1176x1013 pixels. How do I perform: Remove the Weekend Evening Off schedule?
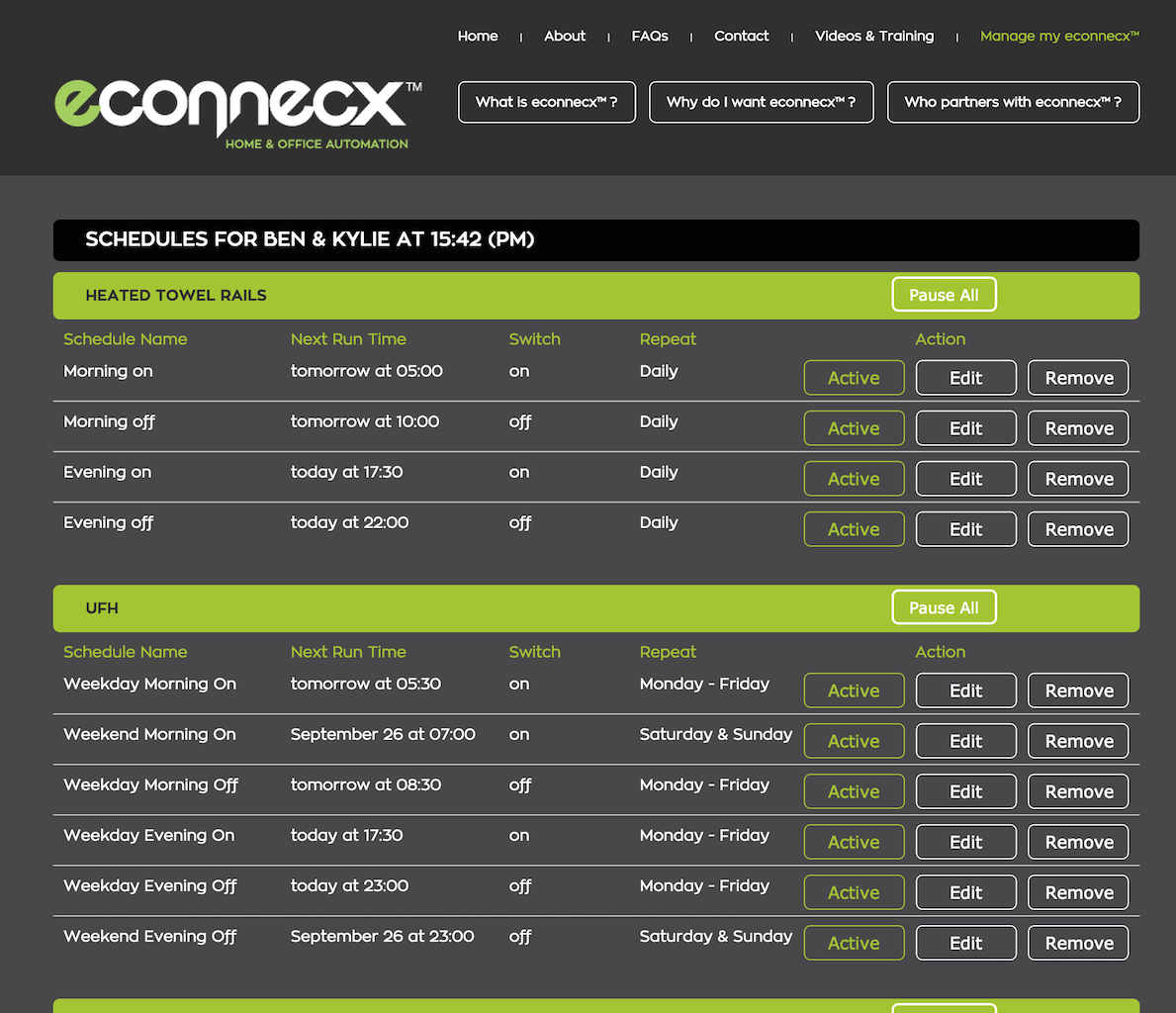tap(1078, 943)
